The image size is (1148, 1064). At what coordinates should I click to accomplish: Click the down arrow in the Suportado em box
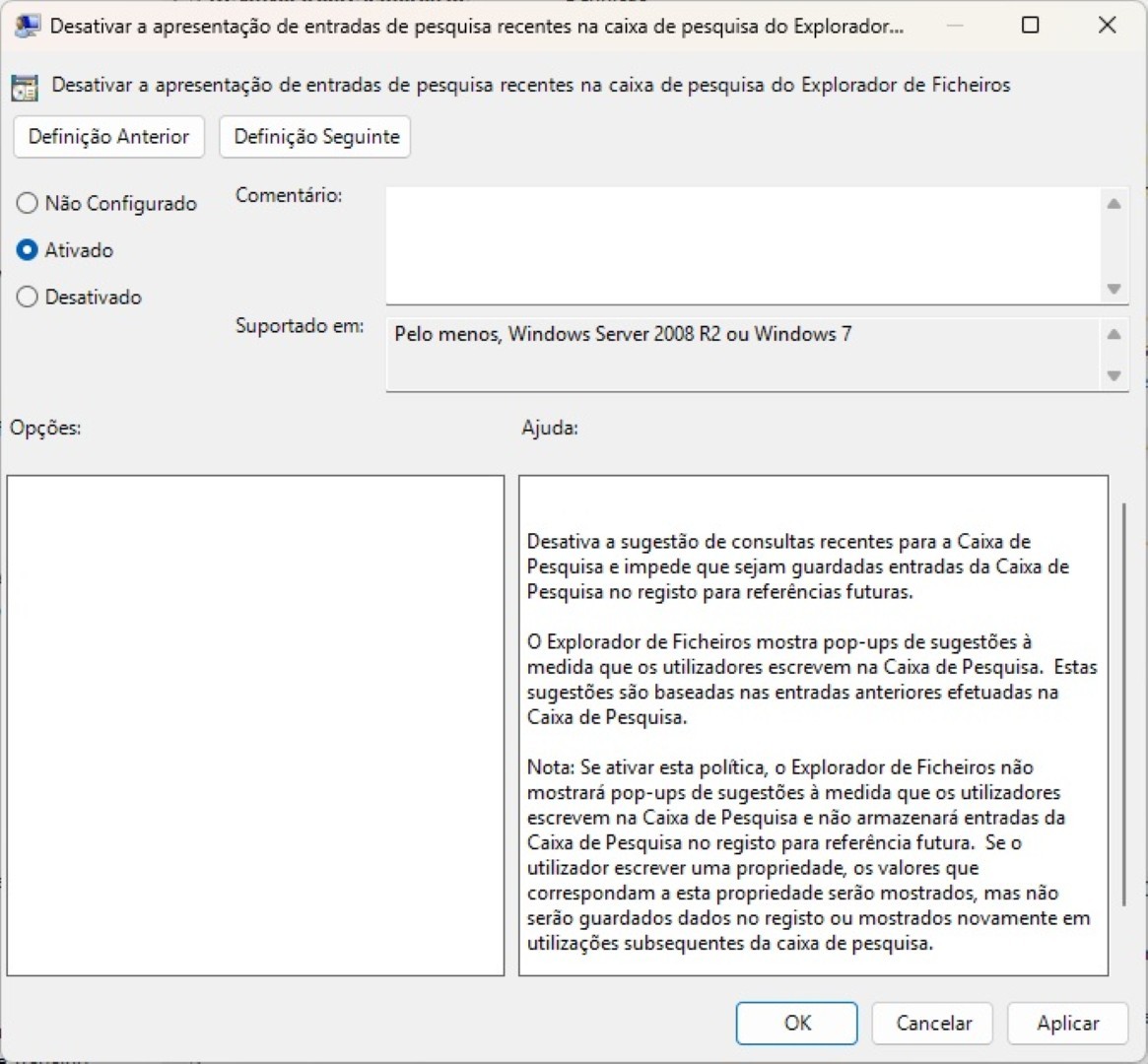[x=1114, y=375]
